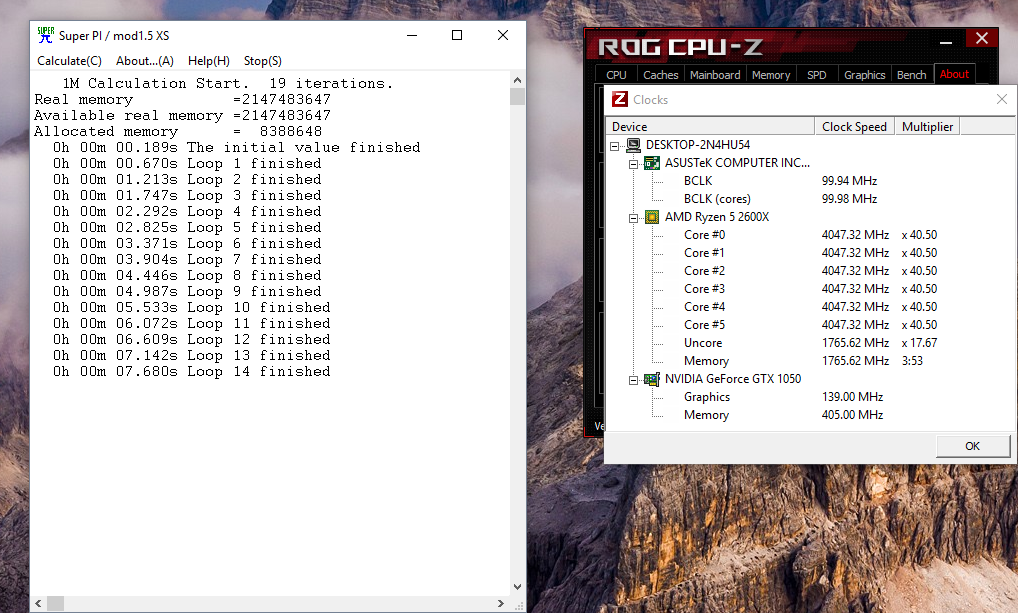Click the horizontal scrollbar thumb in Super PI

[x=56, y=603]
